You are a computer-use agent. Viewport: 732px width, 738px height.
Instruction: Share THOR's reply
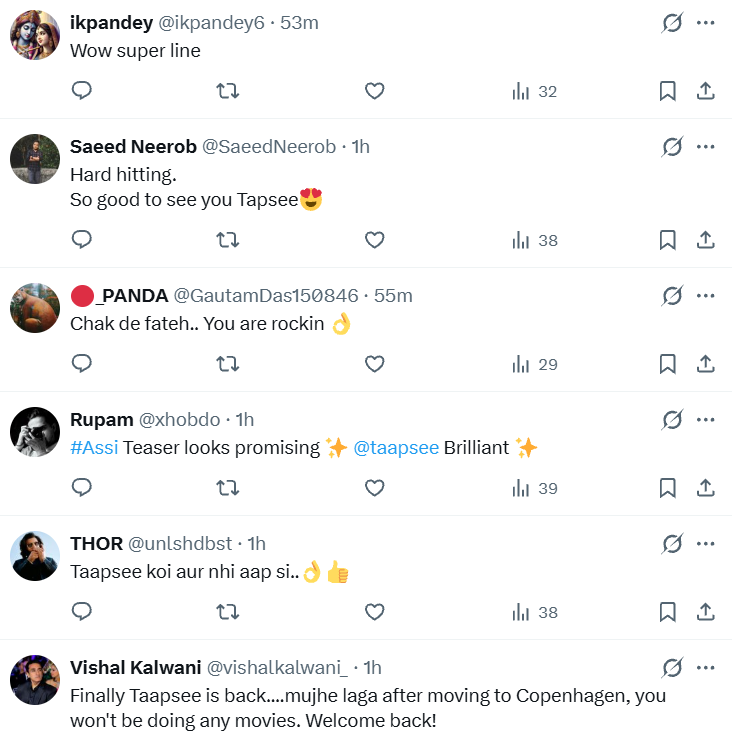(705, 612)
